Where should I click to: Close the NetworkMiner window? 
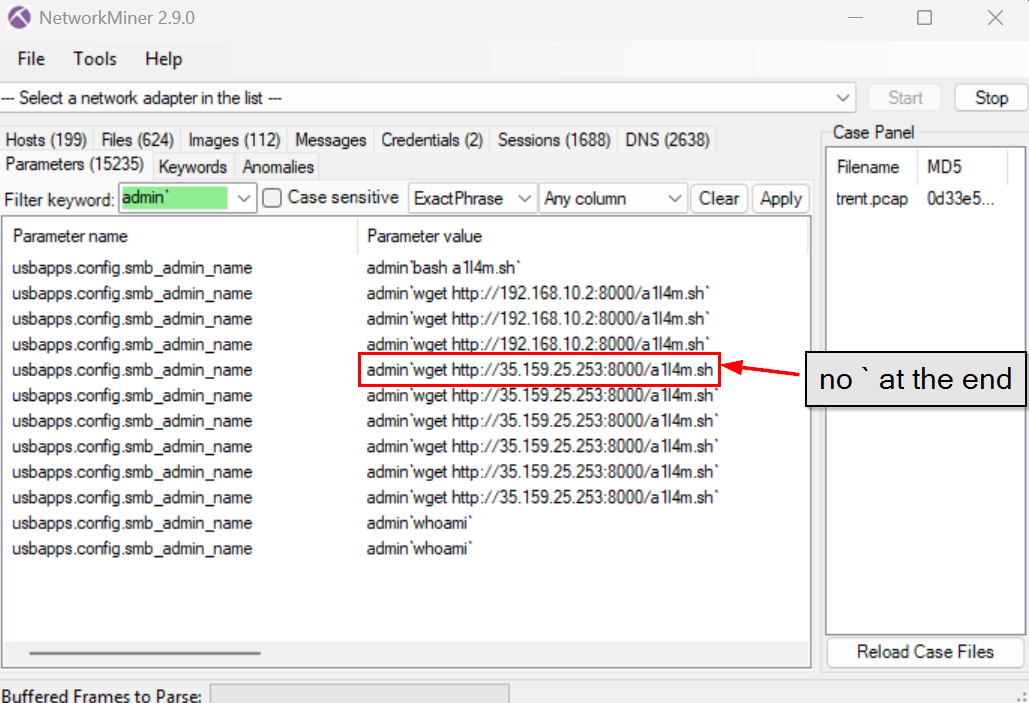[x=995, y=18]
